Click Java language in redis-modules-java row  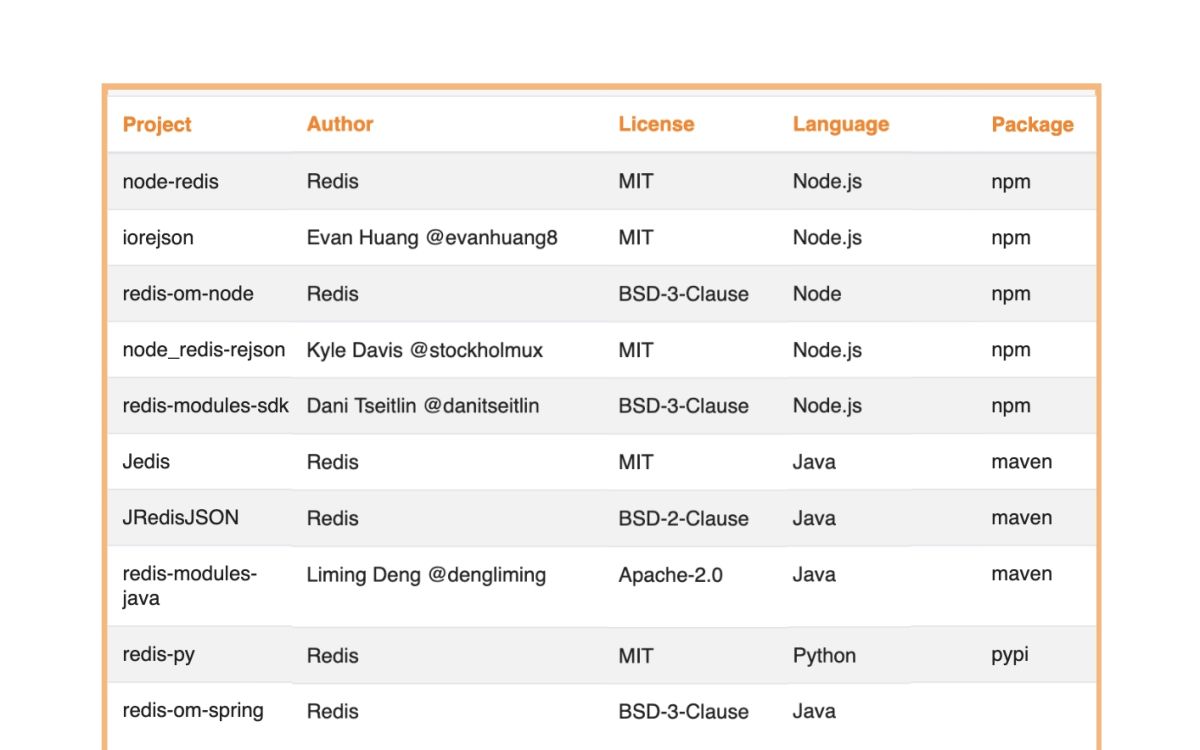coord(814,575)
